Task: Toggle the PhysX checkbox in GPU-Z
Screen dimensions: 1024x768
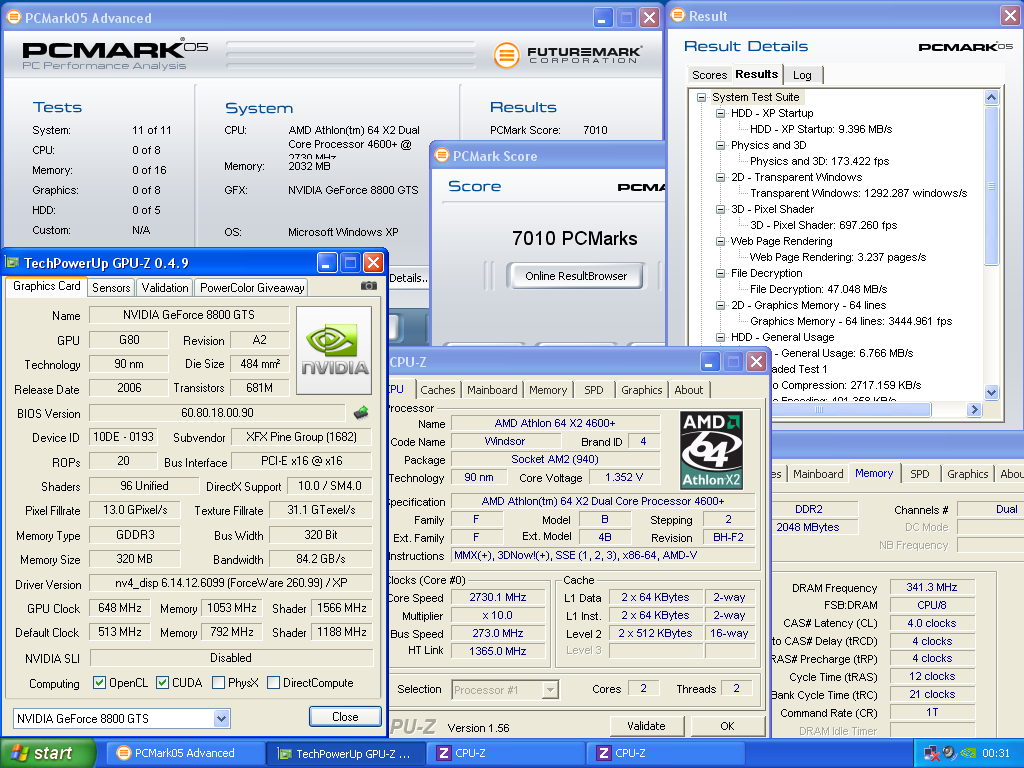Action: [219, 682]
